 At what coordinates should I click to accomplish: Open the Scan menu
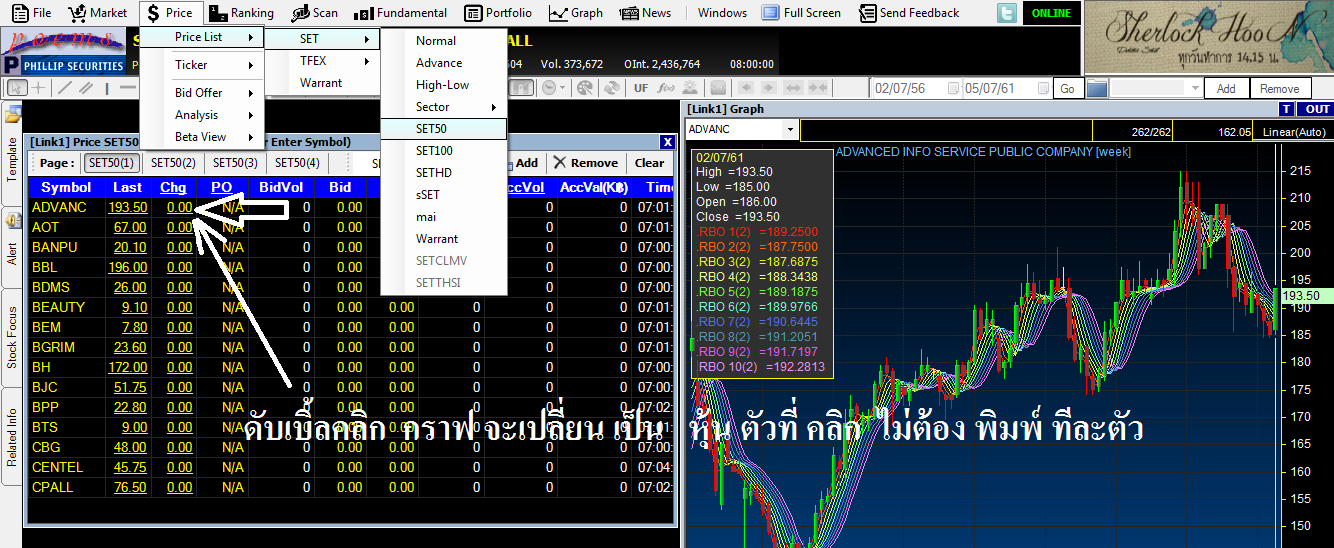[315, 13]
